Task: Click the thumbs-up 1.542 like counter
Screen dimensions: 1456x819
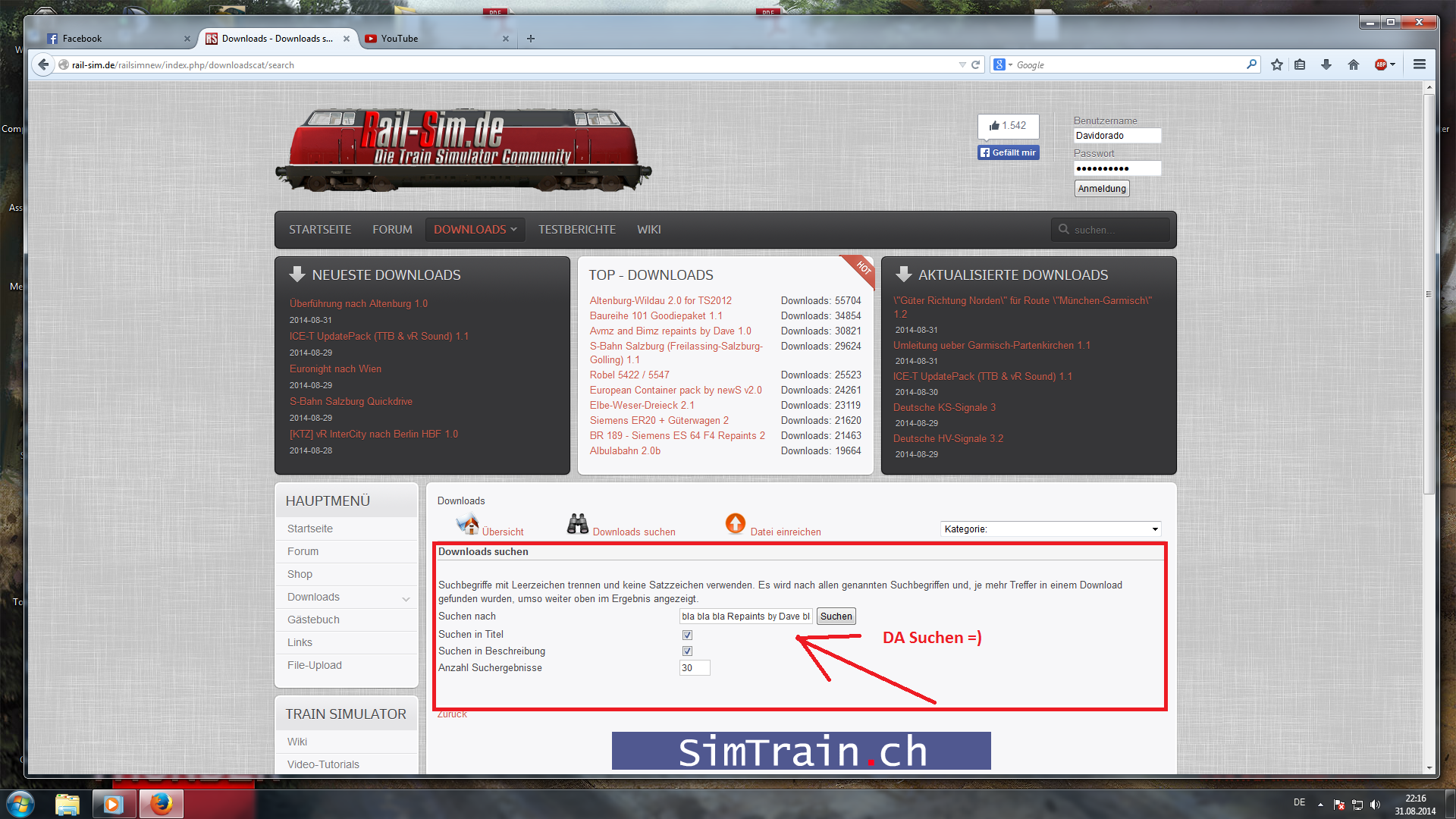Action: [x=1008, y=126]
